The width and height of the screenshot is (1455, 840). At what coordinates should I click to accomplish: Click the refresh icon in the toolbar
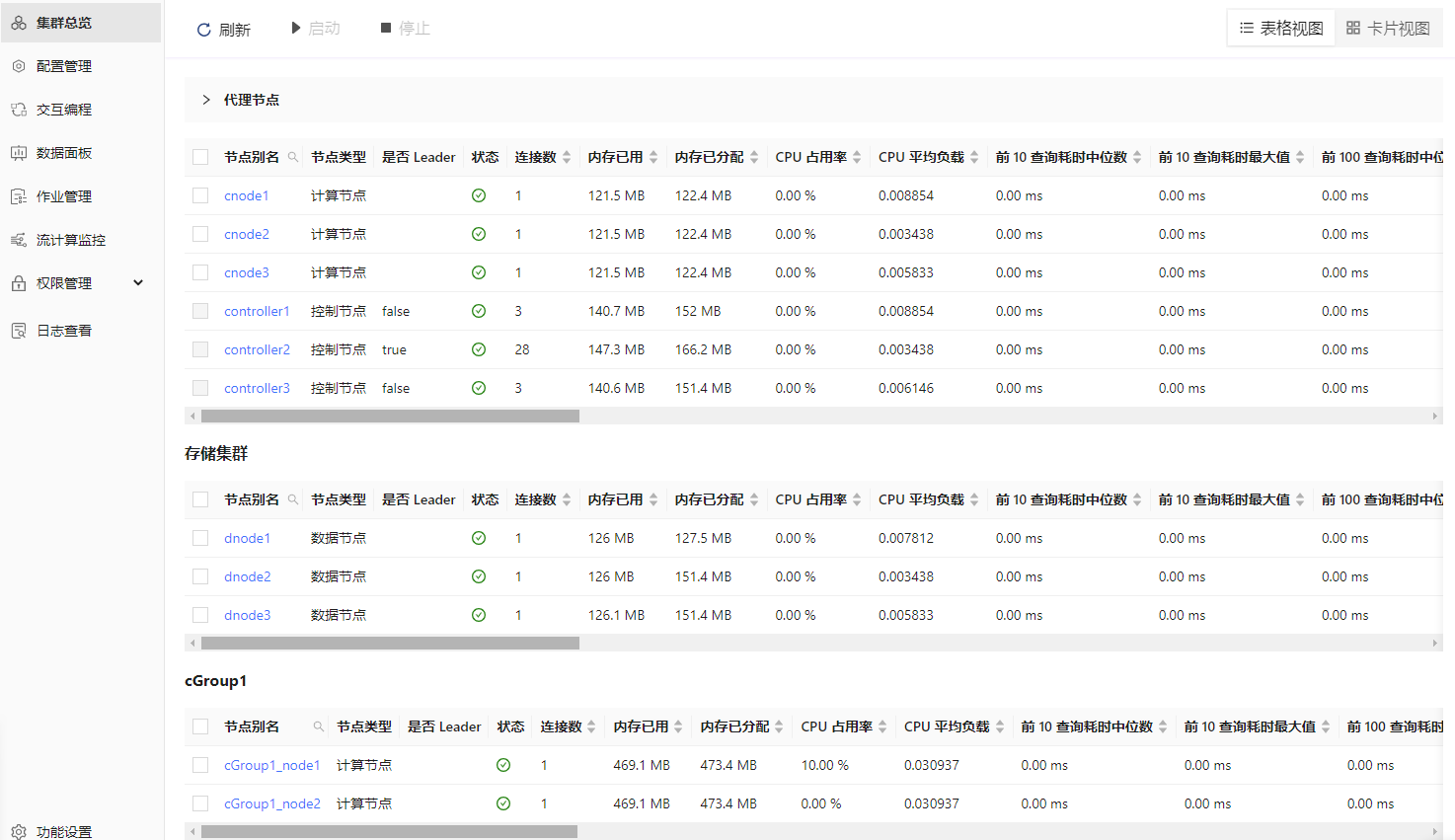coord(204,30)
